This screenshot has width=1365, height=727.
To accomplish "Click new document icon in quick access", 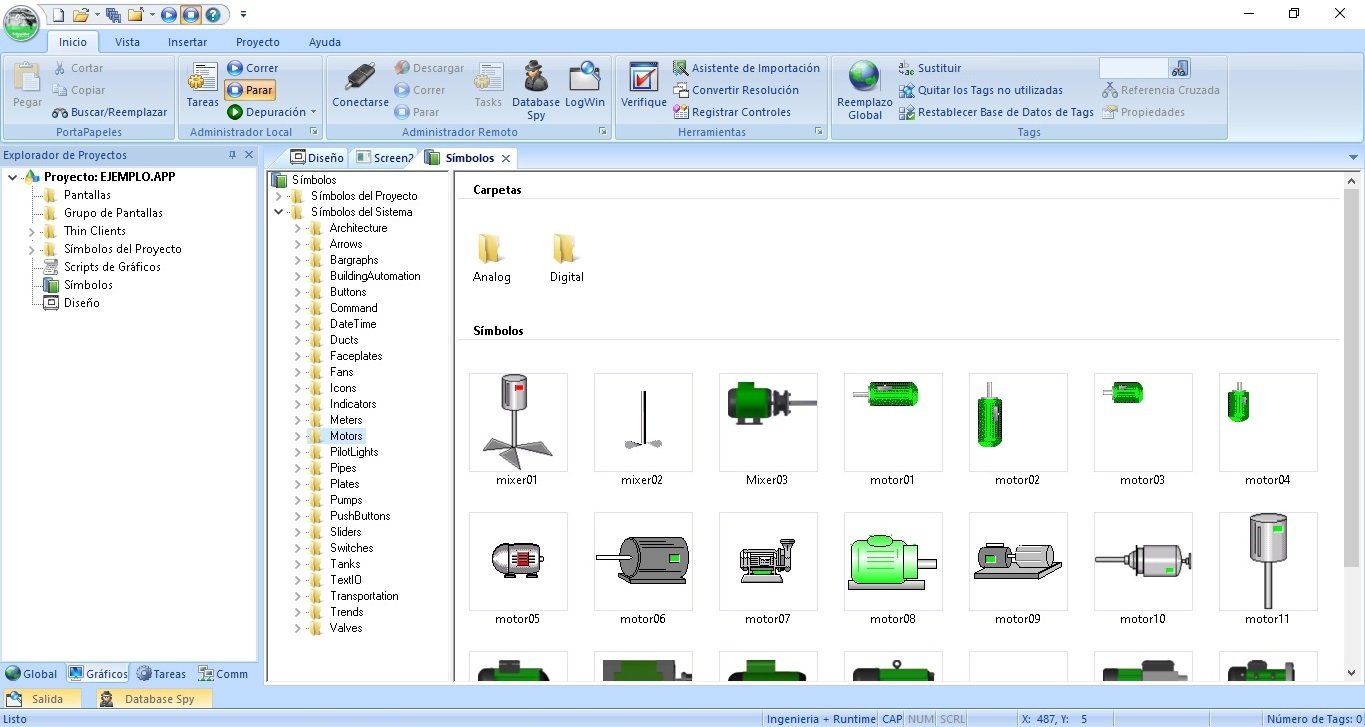I will coord(58,15).
